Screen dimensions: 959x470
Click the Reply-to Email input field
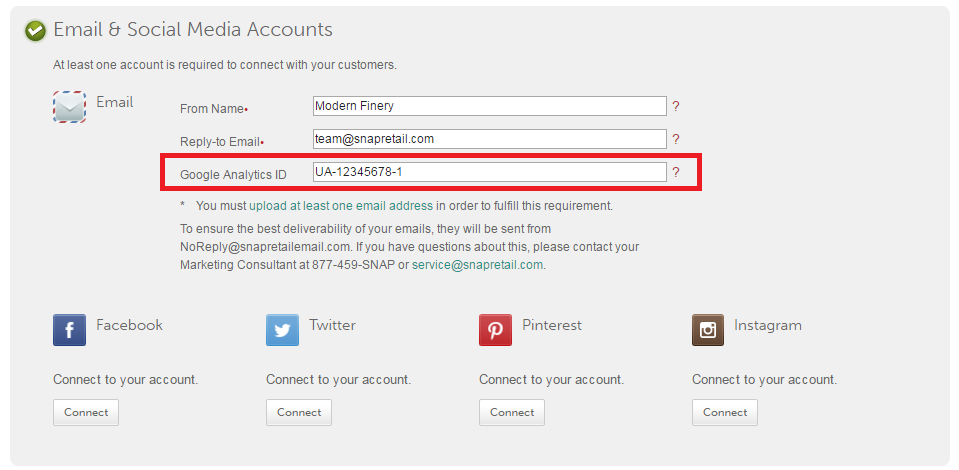(x=489, y=139)
